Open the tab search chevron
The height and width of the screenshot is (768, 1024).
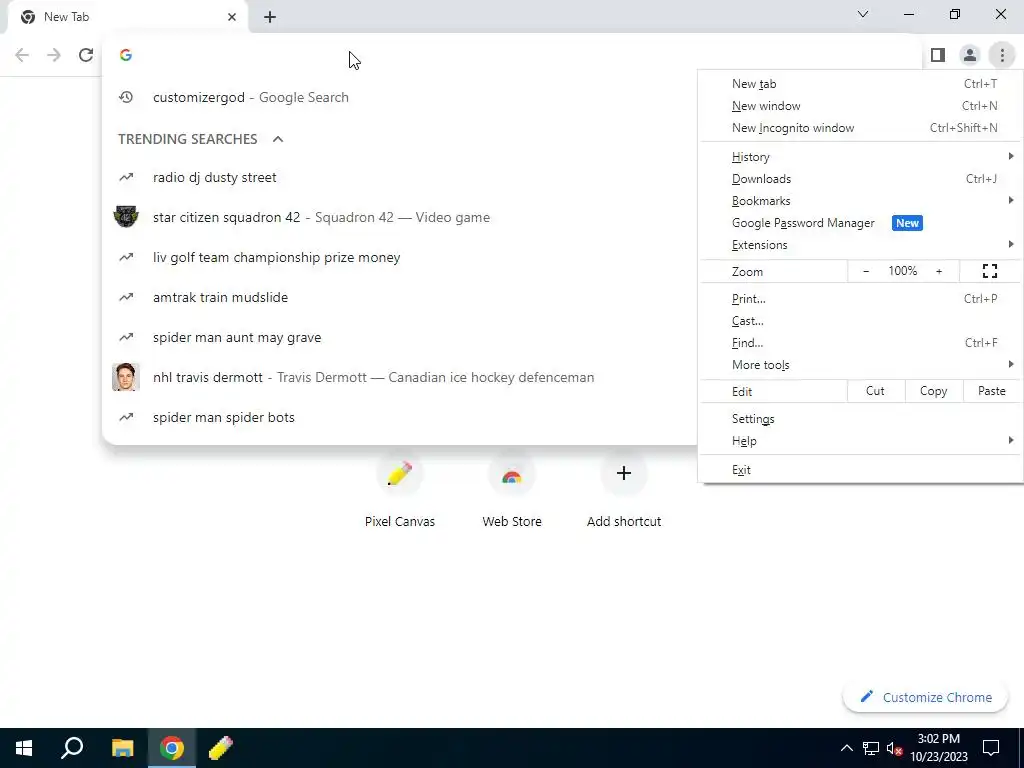[863, 14]
